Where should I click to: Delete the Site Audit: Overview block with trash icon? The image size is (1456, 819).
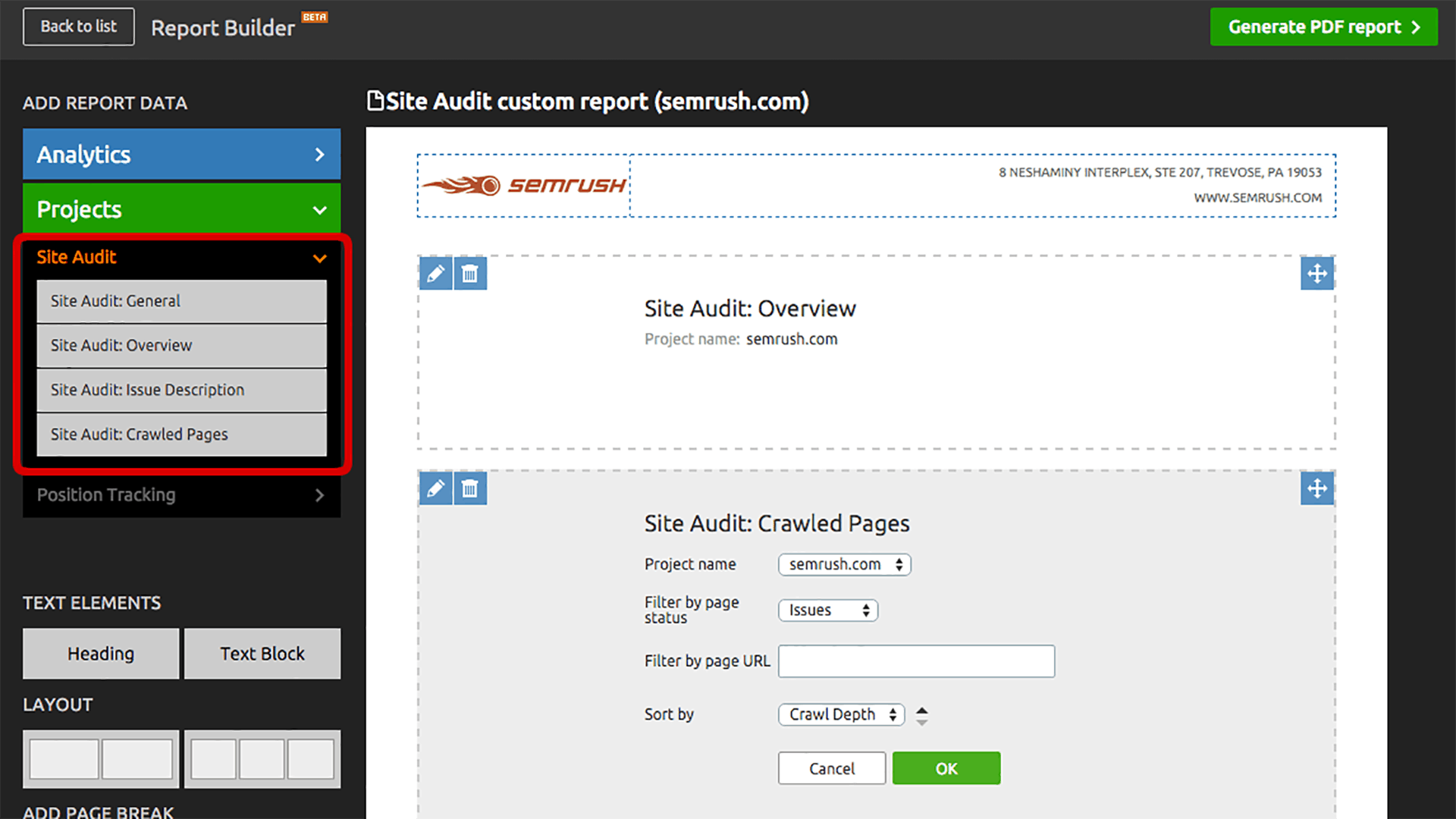coord(470,274)
